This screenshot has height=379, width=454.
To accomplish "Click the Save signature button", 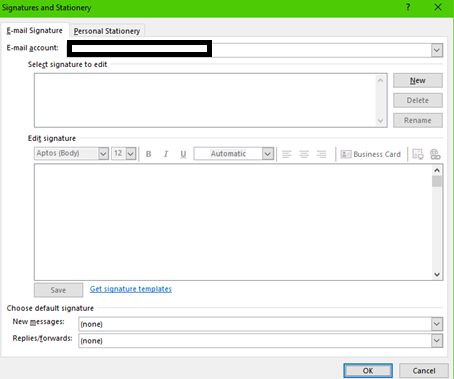I will [58, 290].
